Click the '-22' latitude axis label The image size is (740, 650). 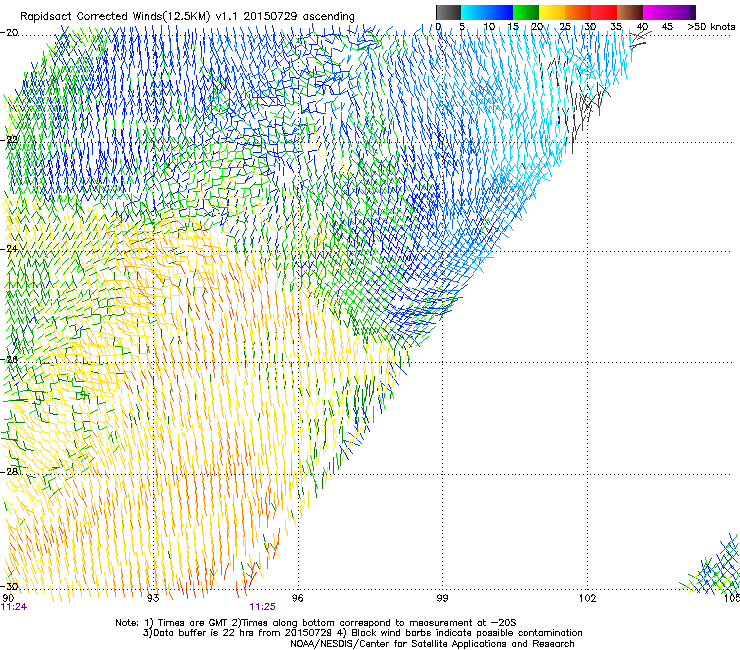click(x=9, y=140)
